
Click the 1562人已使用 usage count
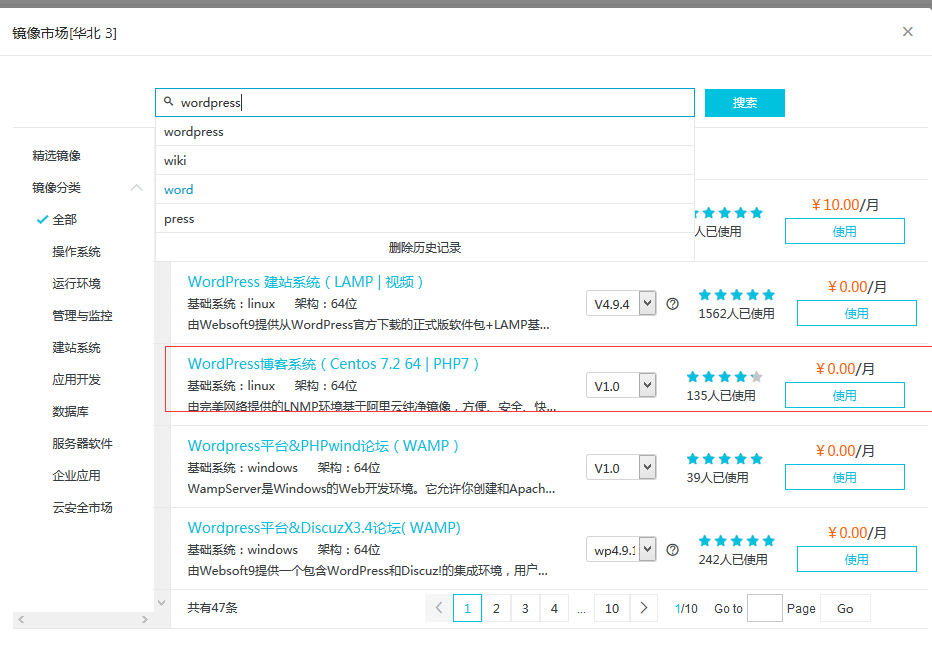pos(736,314)
